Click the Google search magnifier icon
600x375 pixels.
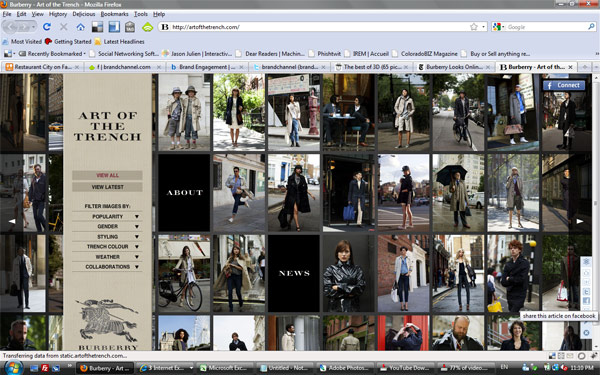591,27
